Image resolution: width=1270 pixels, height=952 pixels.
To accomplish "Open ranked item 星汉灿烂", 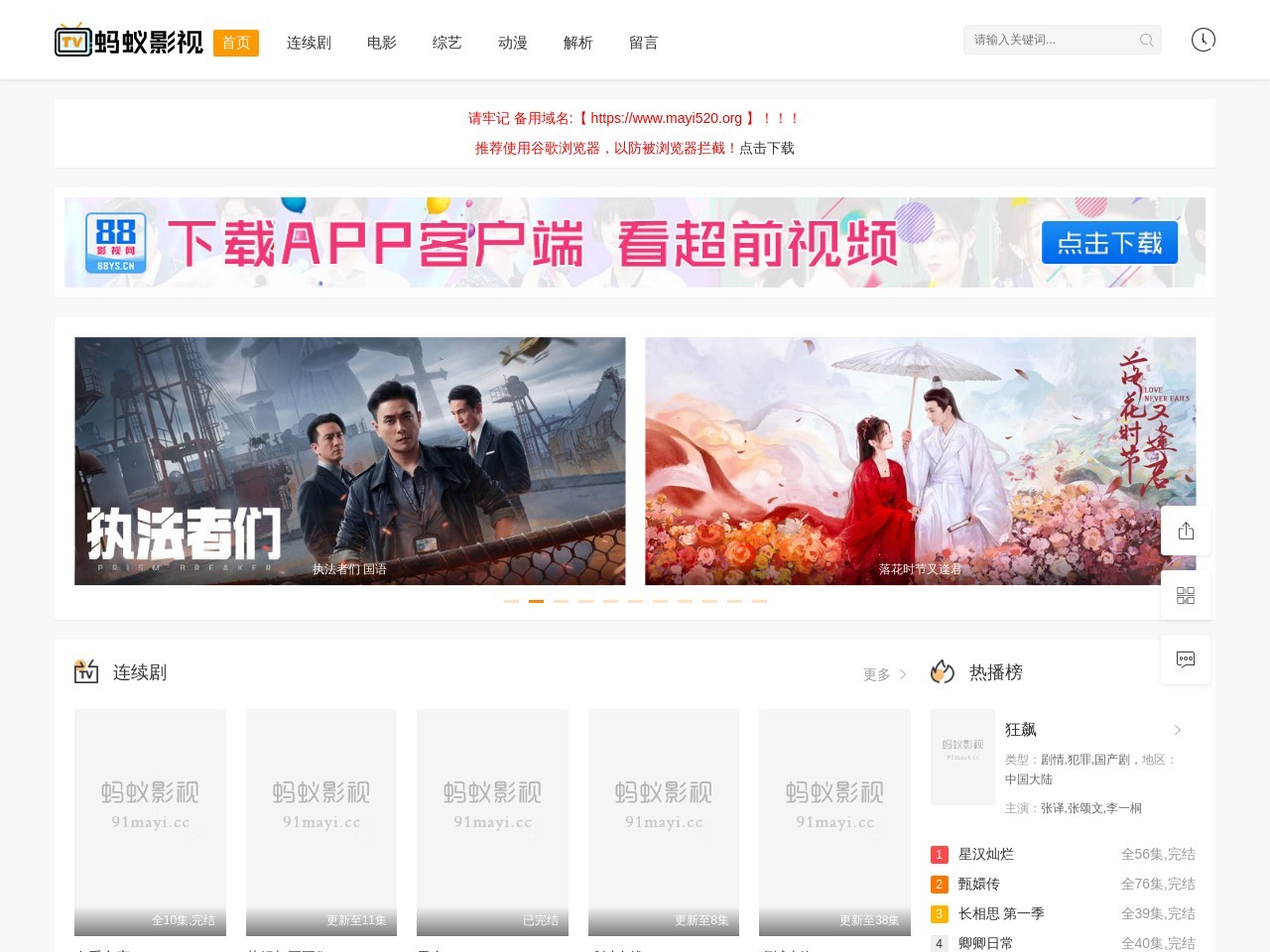I will click(x=986, y=854).
